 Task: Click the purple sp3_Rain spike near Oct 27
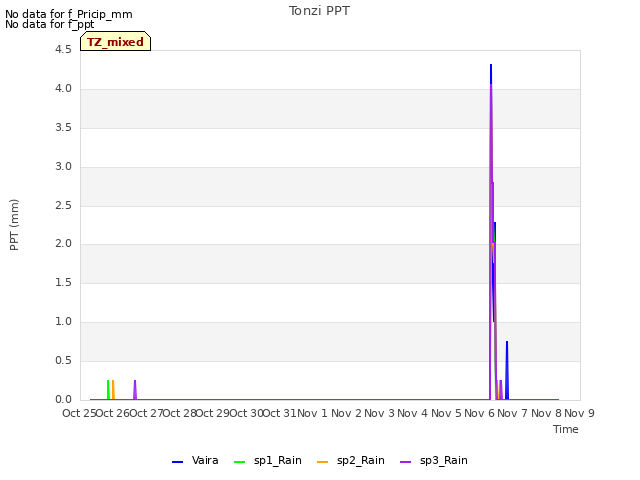(135, 390)
